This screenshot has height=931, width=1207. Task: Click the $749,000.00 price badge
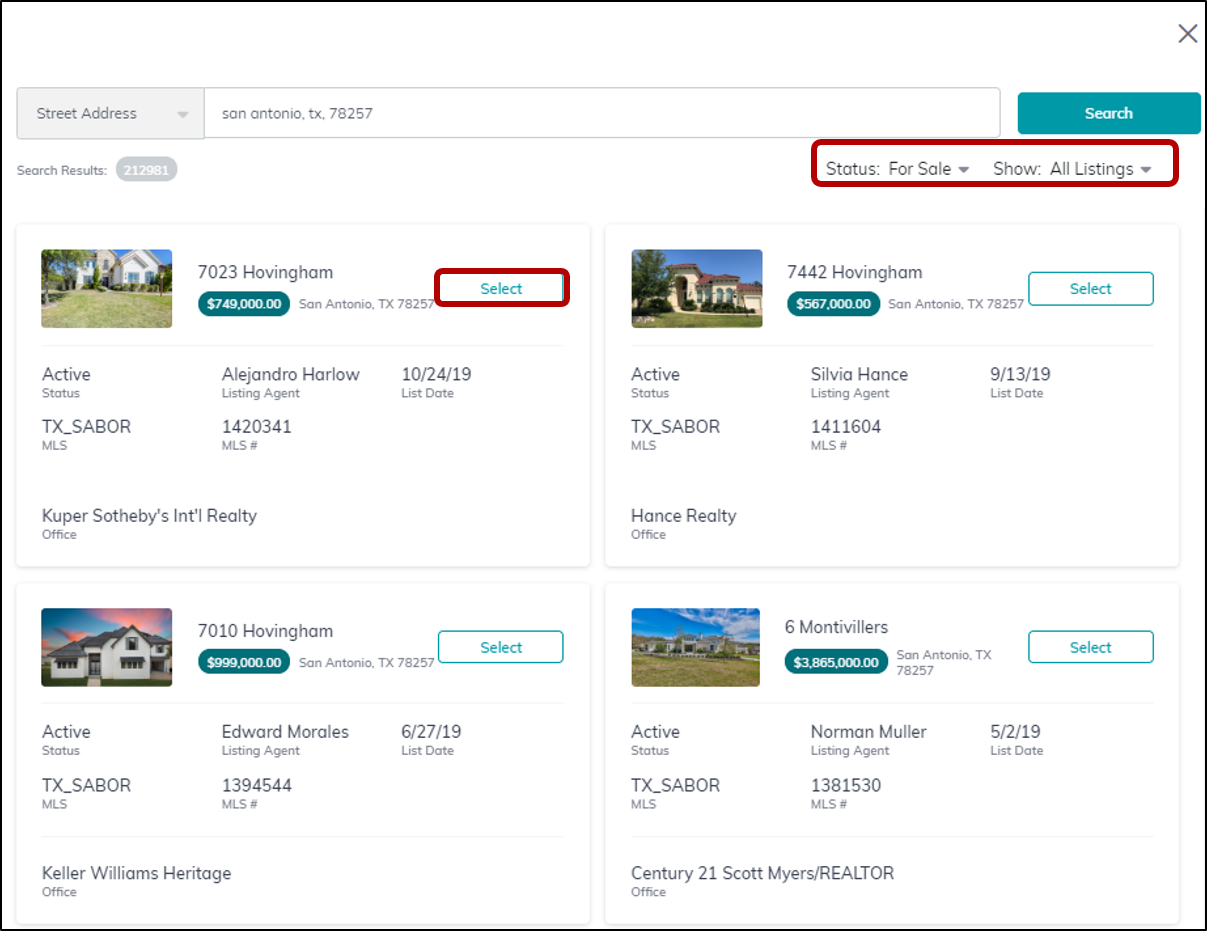244,303
